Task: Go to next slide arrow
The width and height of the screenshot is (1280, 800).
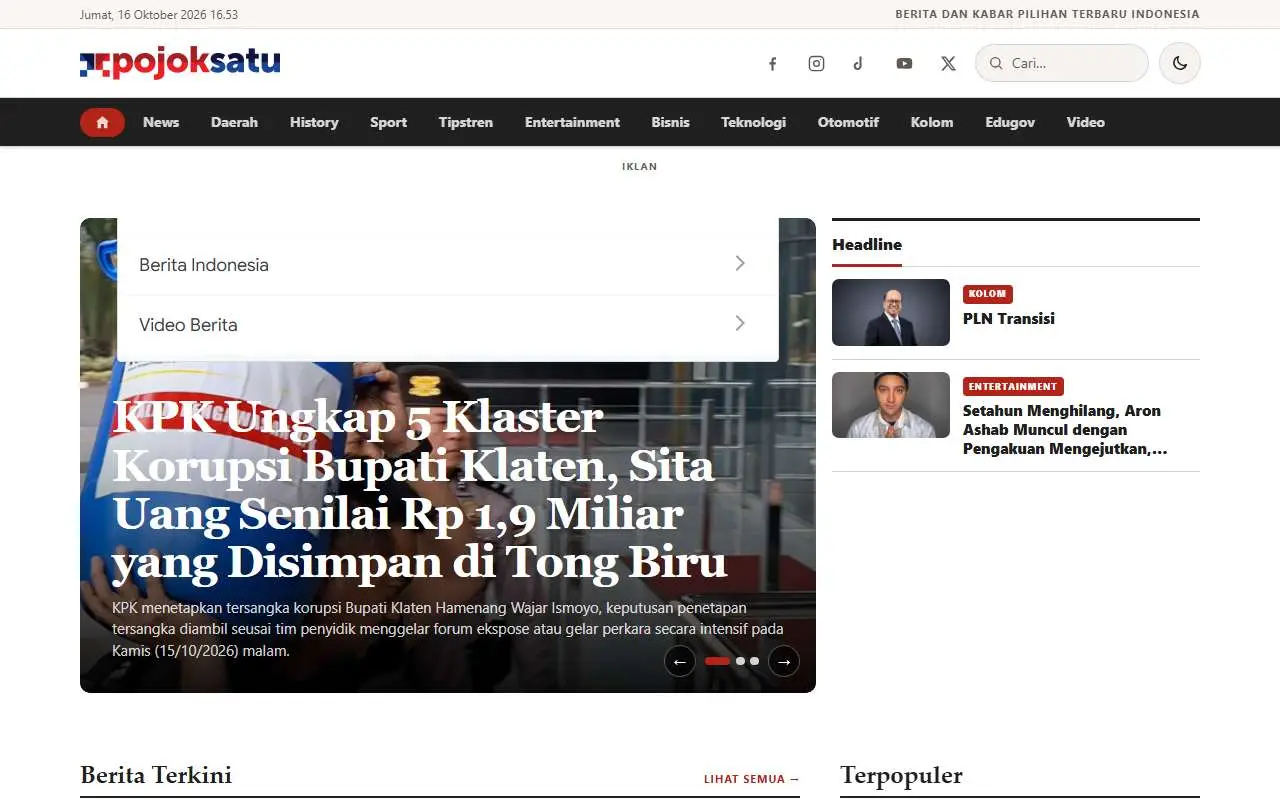Action: 784,661
